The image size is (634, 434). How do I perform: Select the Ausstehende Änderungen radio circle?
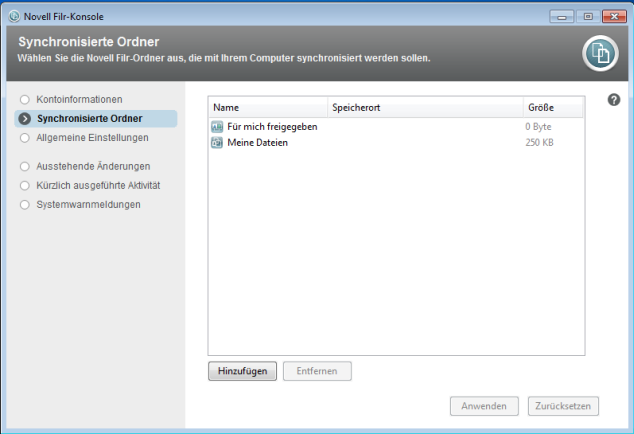point(25,167)
